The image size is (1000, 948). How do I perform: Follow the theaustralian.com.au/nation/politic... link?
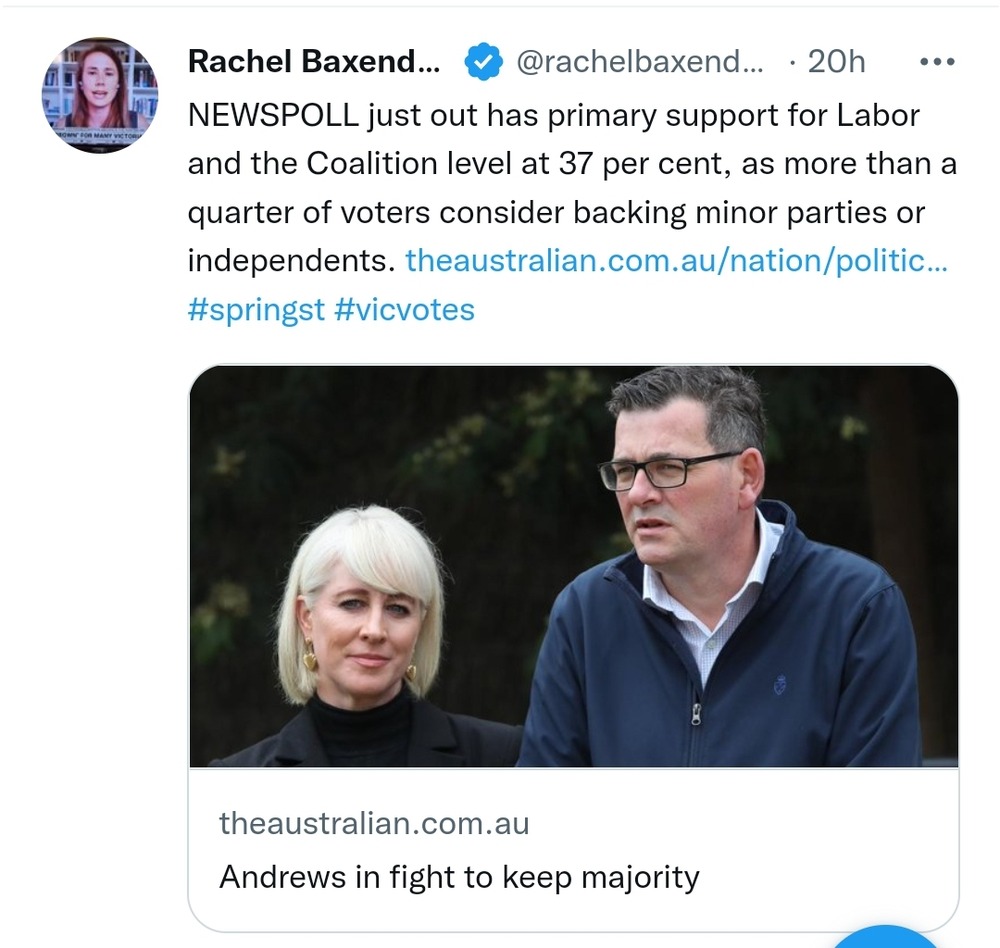(x=676, y=261)
